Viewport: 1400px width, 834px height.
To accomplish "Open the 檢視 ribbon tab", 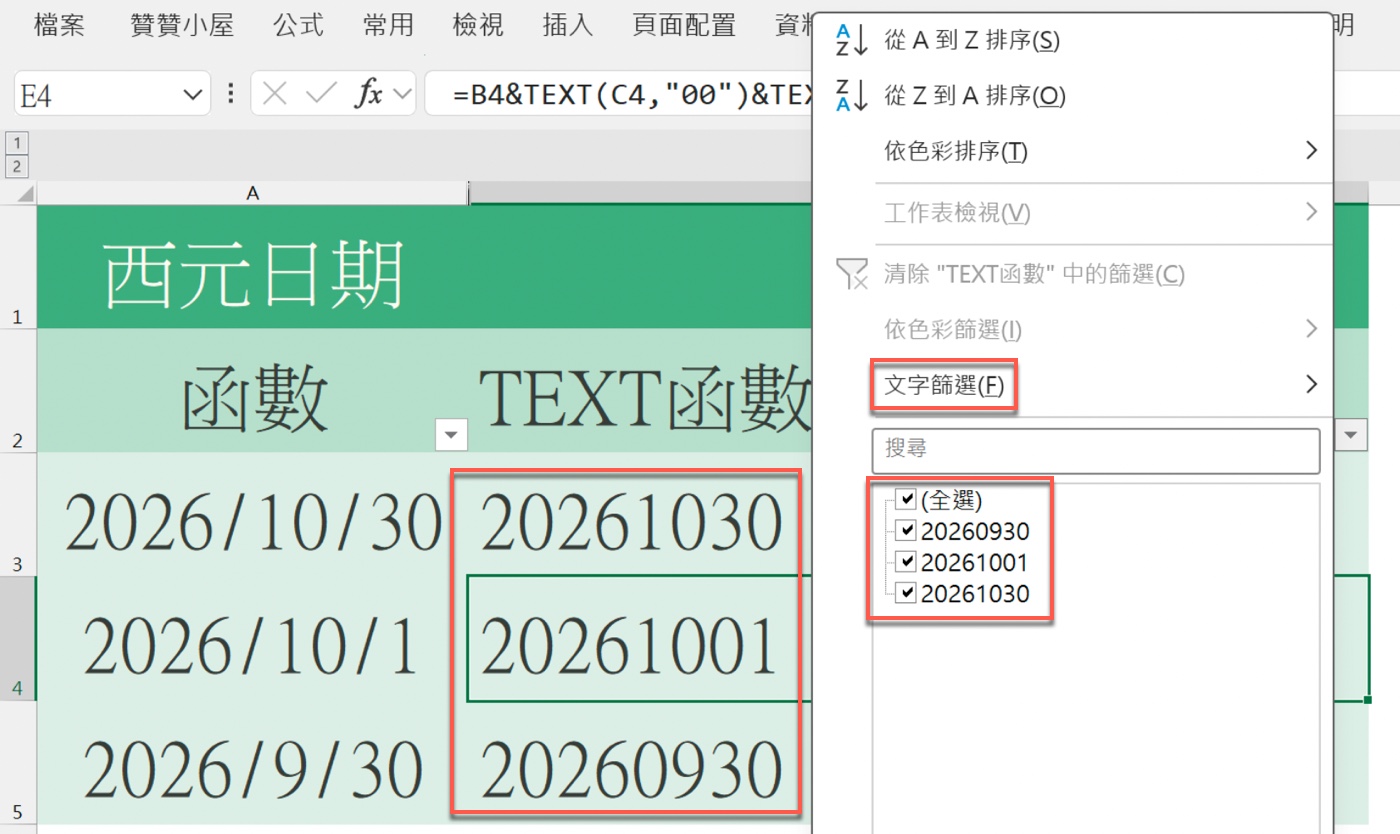I will (478, 25).
